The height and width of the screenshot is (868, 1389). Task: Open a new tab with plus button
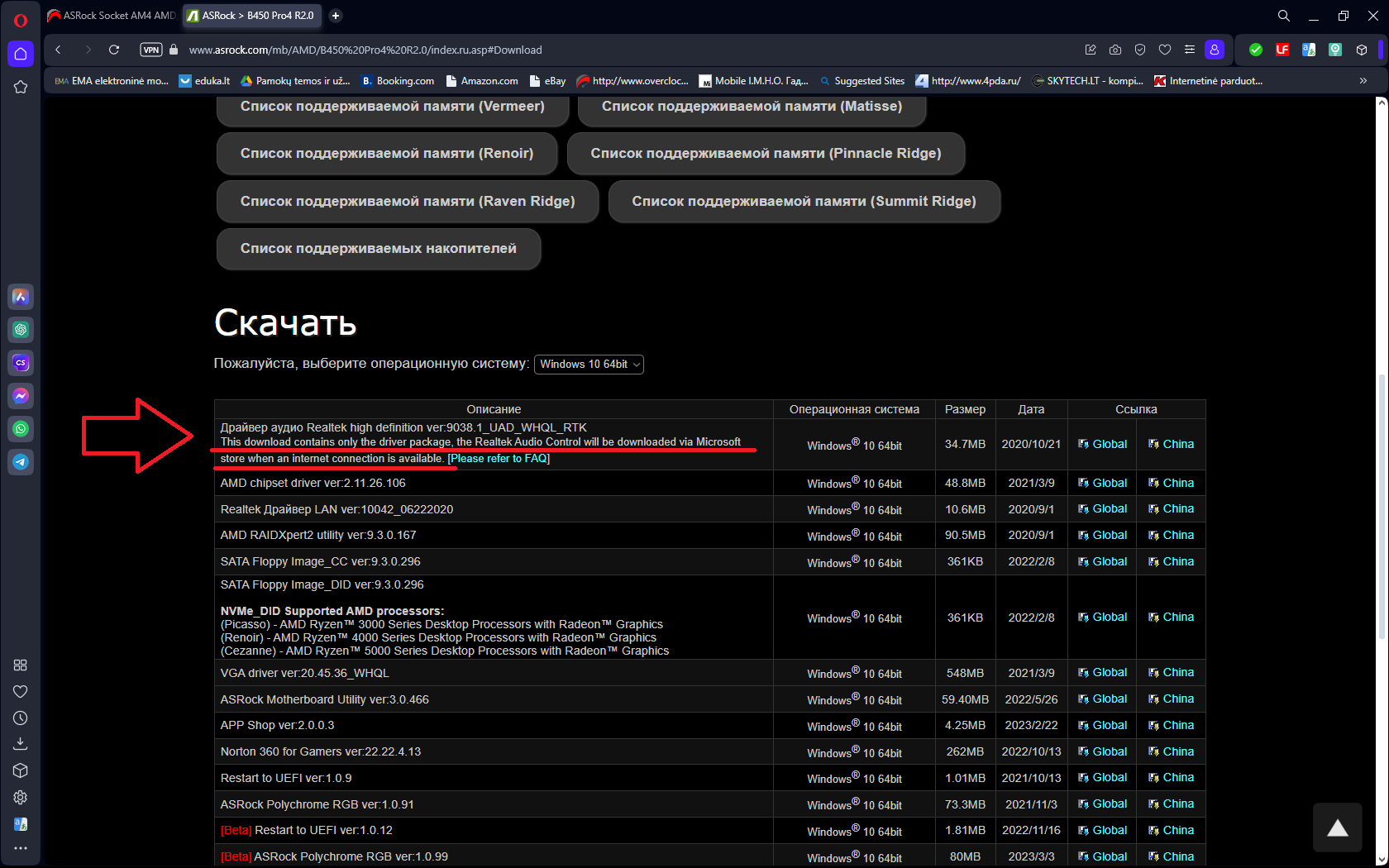pos(336,16)
